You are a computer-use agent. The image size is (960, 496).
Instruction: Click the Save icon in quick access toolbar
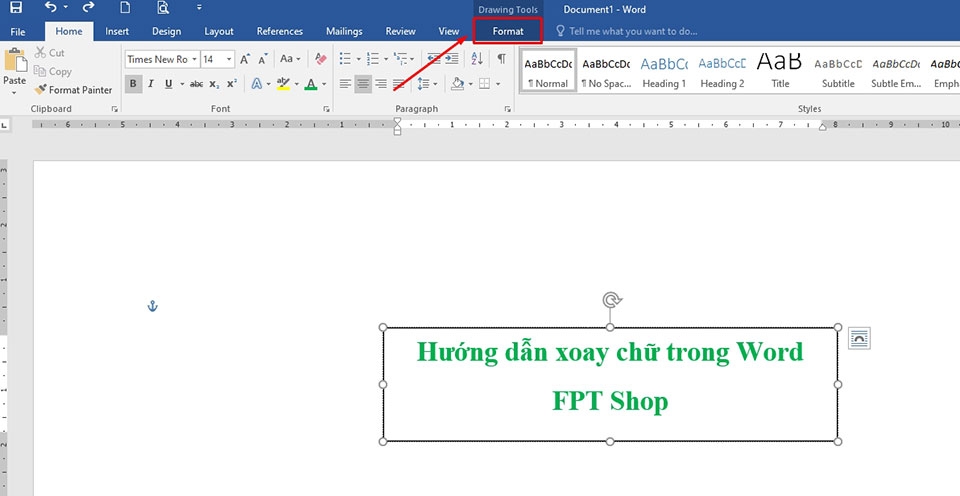16,8
